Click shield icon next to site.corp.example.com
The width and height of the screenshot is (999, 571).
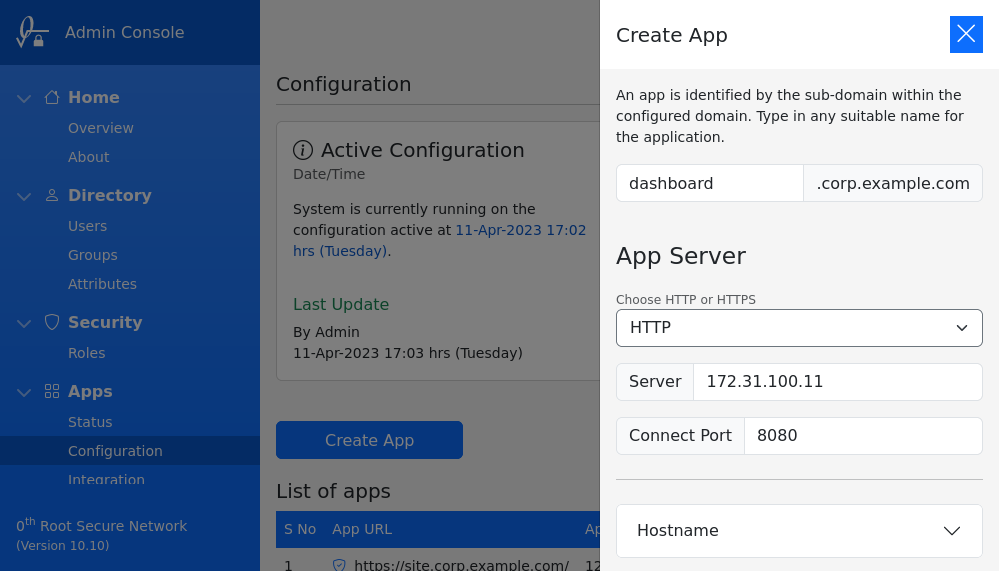(339, 565)
